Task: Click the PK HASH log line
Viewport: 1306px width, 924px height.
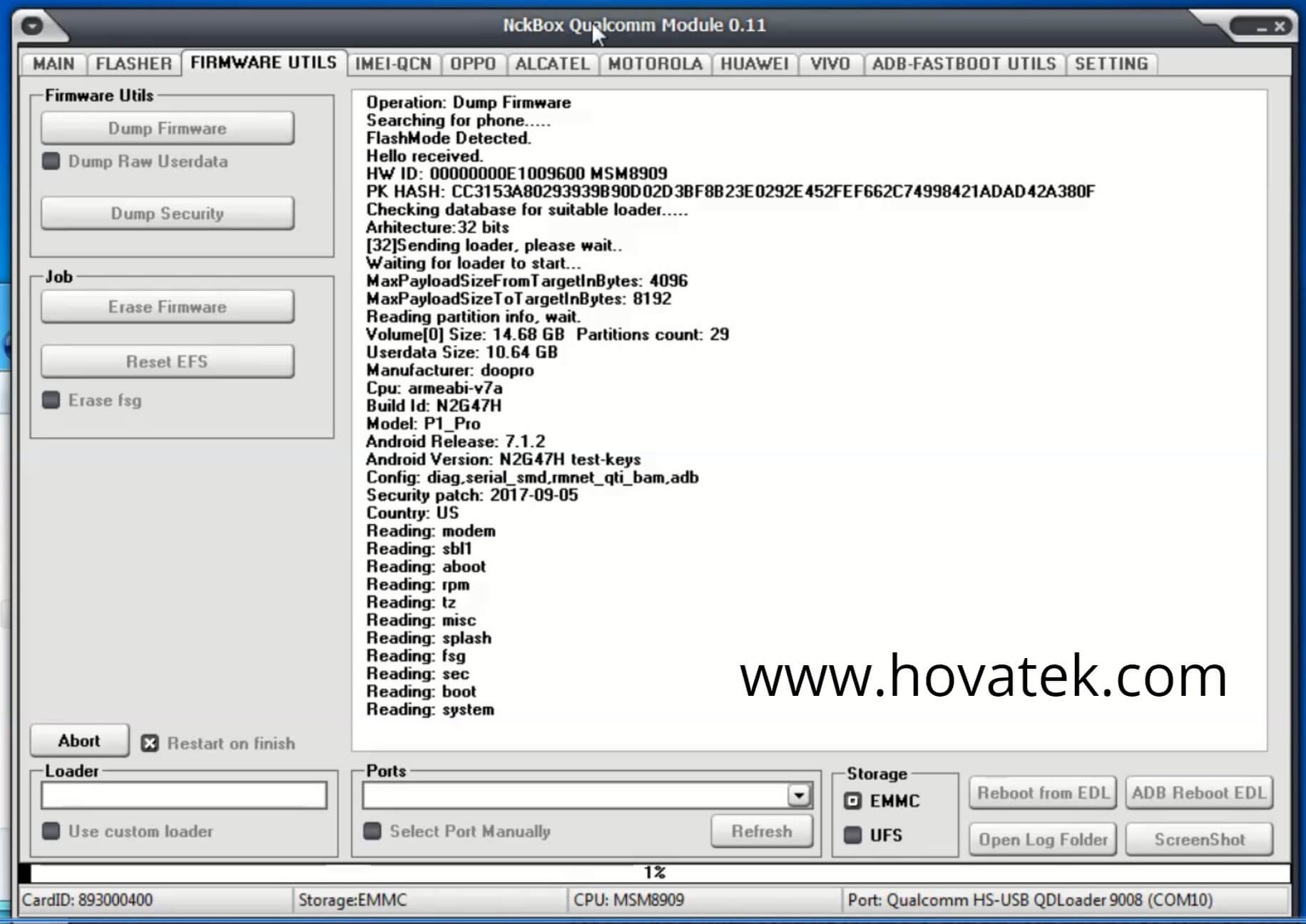Action: click(730, 192)
